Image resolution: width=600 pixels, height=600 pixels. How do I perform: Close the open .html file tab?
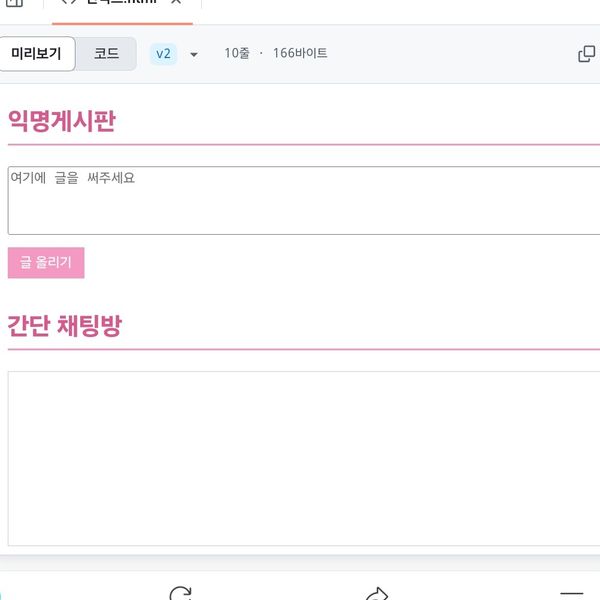pos(176,4)
